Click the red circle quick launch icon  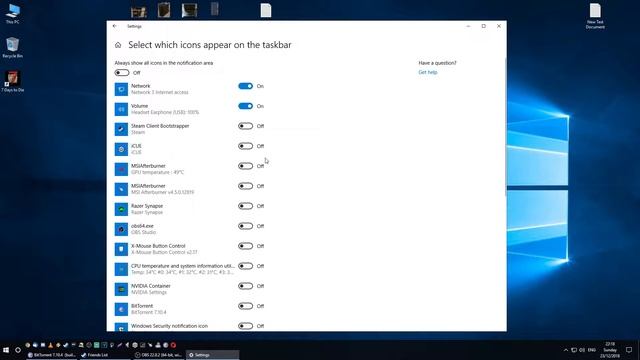pyautogui.click(x=173, y=345)
